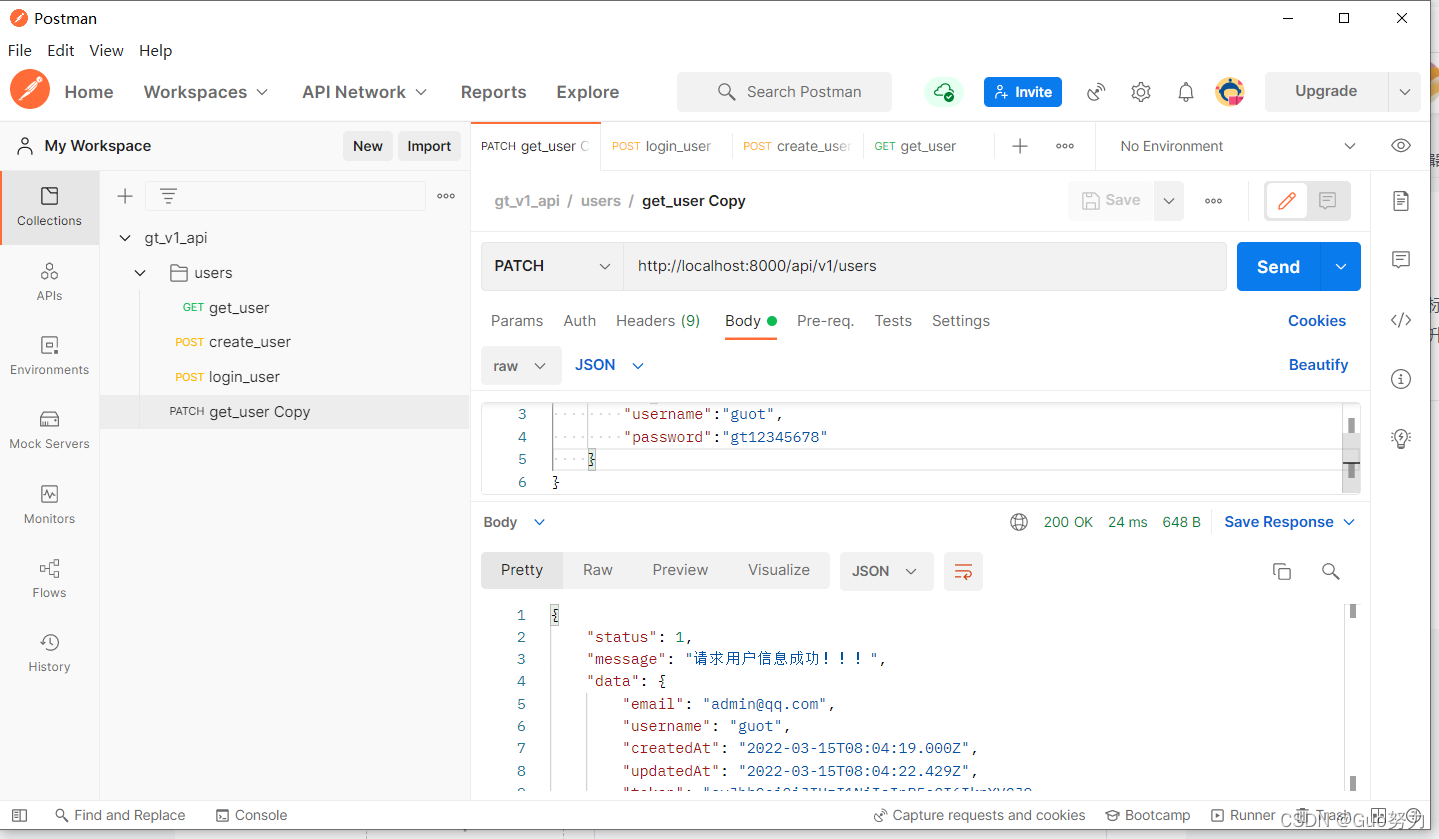Open No Environment selector
Viewport: 1439px width, 839px height.
tap(1238, 146)
